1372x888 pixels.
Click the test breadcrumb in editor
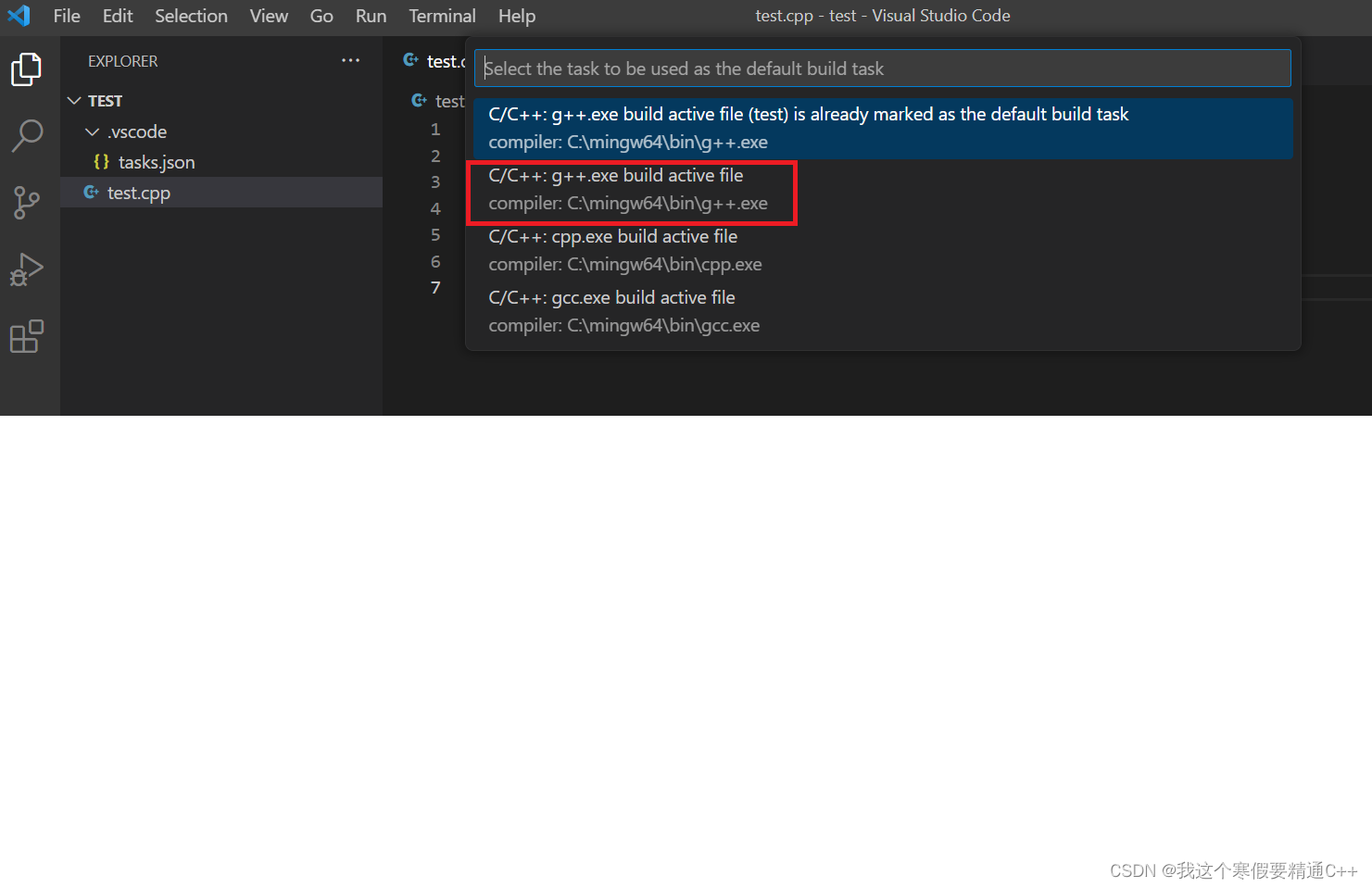[x=450, y=101]
